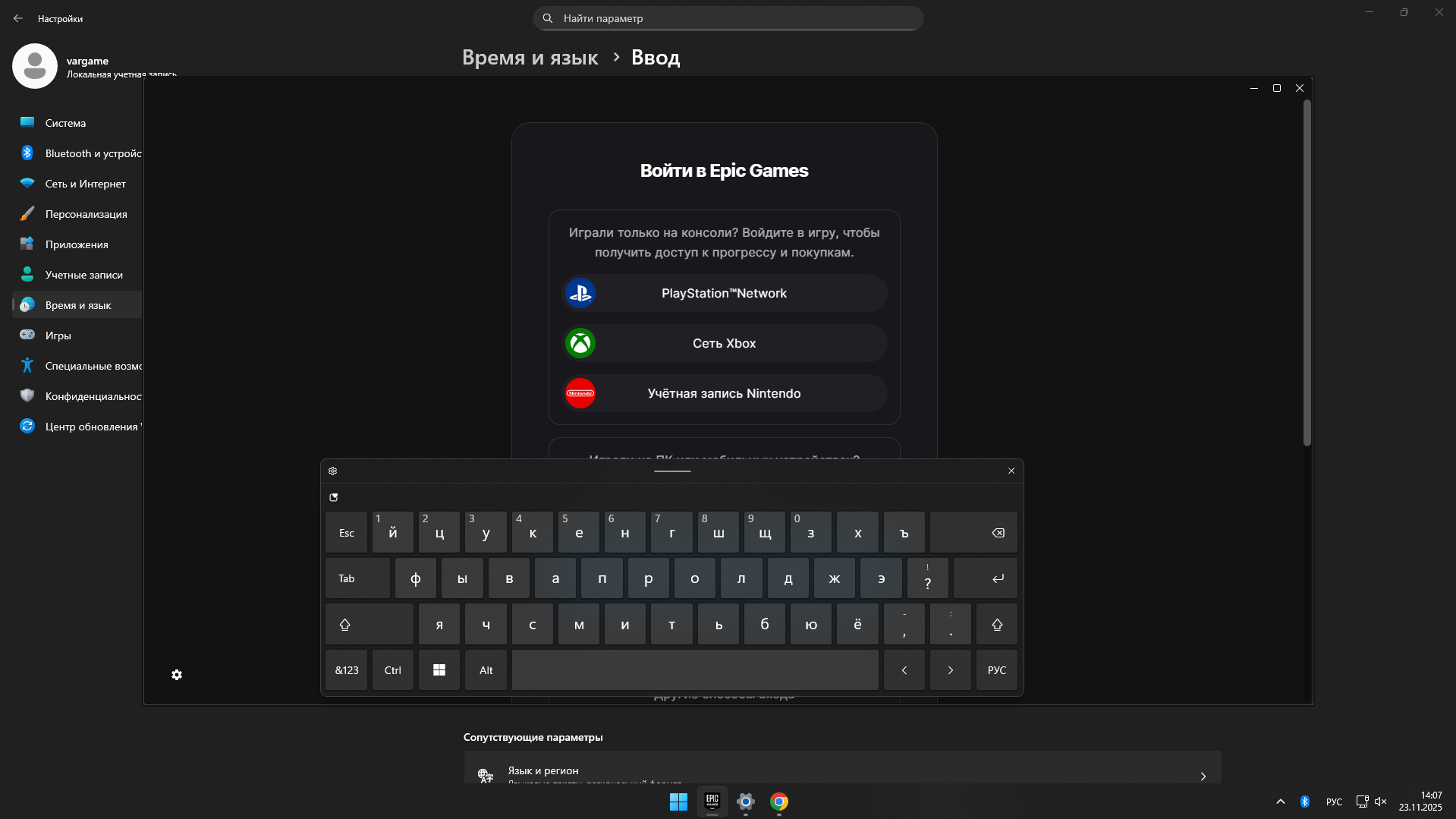
Task: Open network tray icon
Action: point(1362,802)
